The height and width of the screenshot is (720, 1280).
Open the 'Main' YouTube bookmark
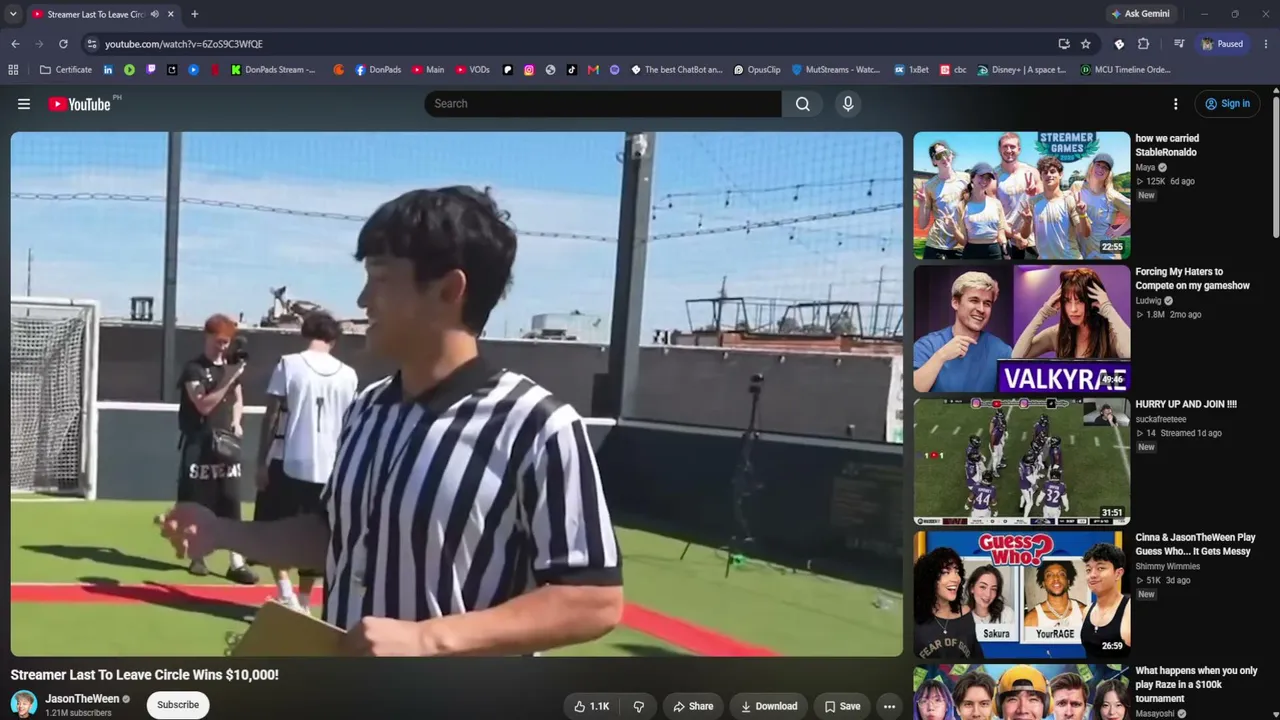click(427, 70)
